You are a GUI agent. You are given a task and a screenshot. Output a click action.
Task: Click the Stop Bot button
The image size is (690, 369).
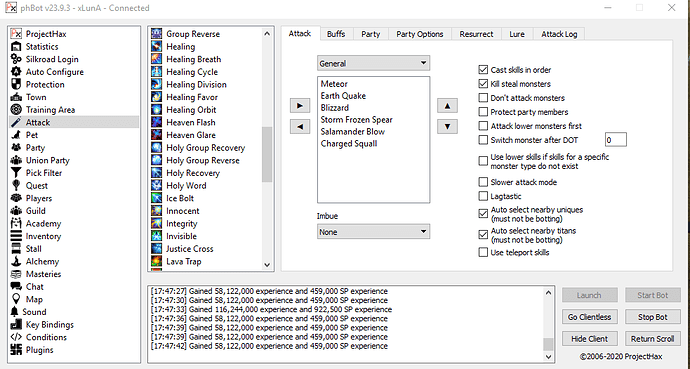tap(653, 317)
